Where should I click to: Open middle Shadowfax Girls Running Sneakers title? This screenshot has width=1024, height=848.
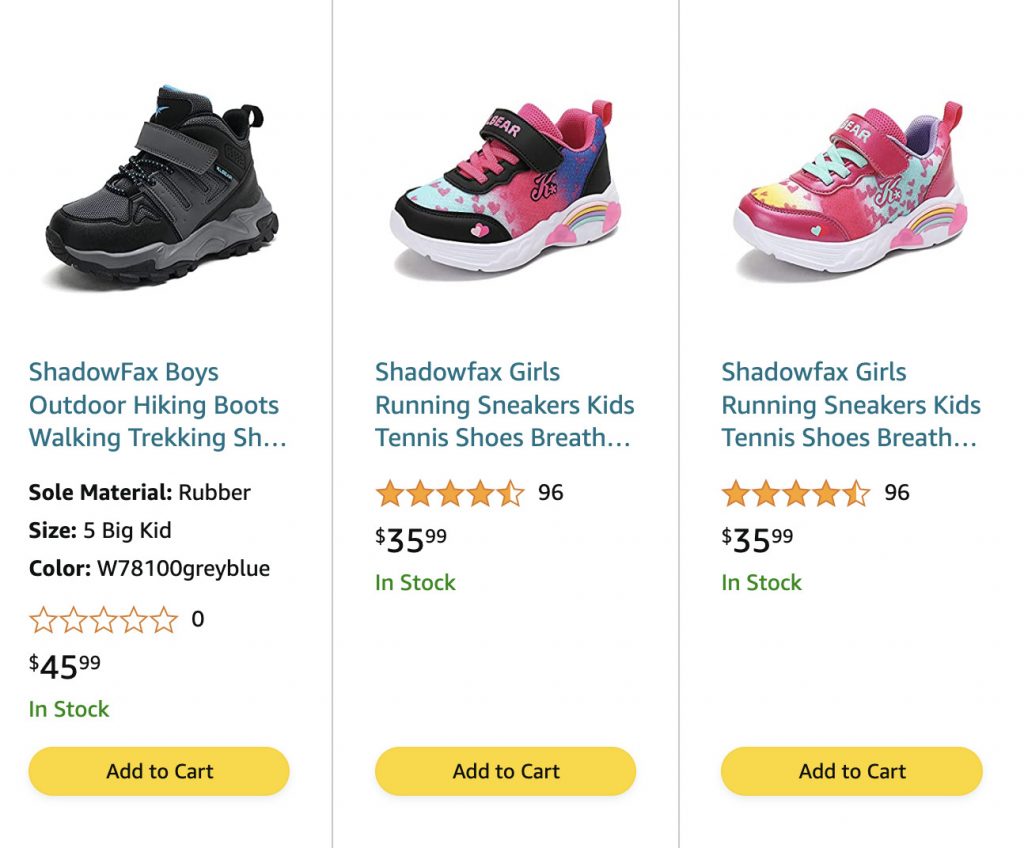pyautogui.click(x=504, y=405)
